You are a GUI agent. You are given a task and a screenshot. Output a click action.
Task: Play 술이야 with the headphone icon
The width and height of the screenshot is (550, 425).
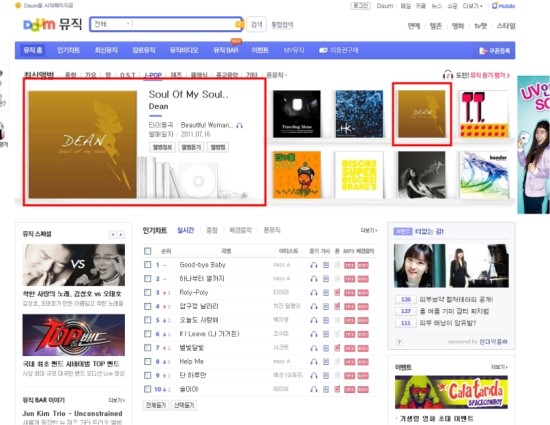tap(314, 389)
